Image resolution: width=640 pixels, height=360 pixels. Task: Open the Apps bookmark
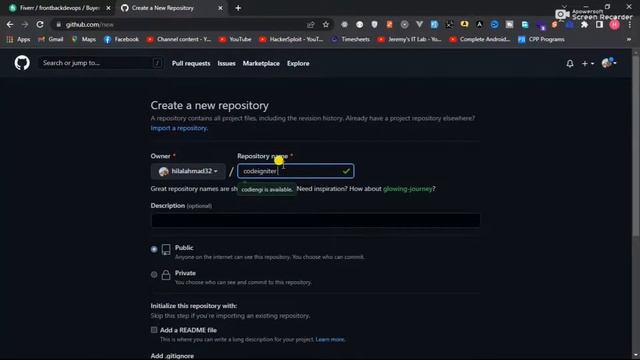point(18,39)
